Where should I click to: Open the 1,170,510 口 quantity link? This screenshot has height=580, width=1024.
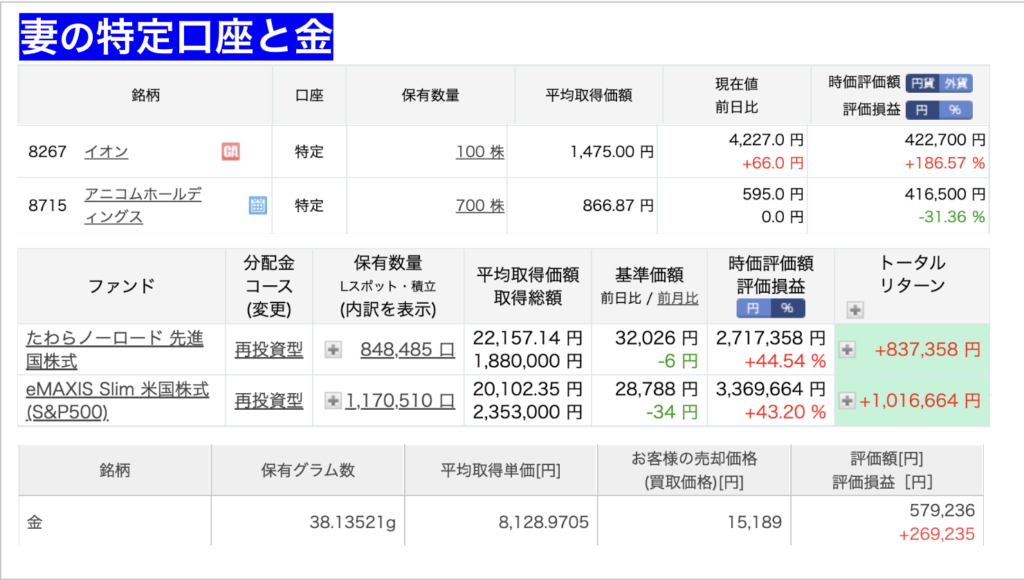coord(400,400)
